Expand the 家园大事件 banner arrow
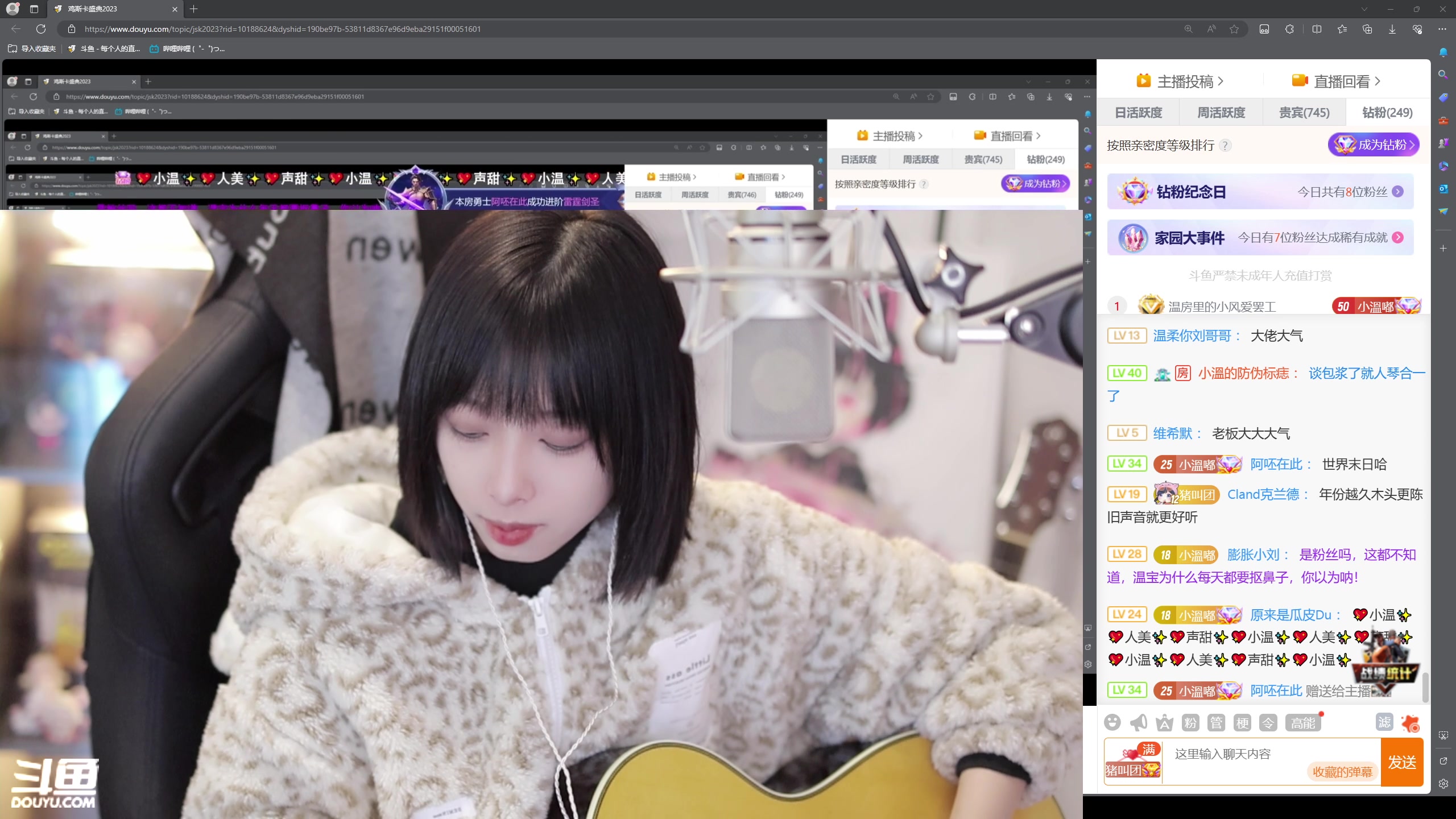1456x819 pixels. click(1397, 238)
